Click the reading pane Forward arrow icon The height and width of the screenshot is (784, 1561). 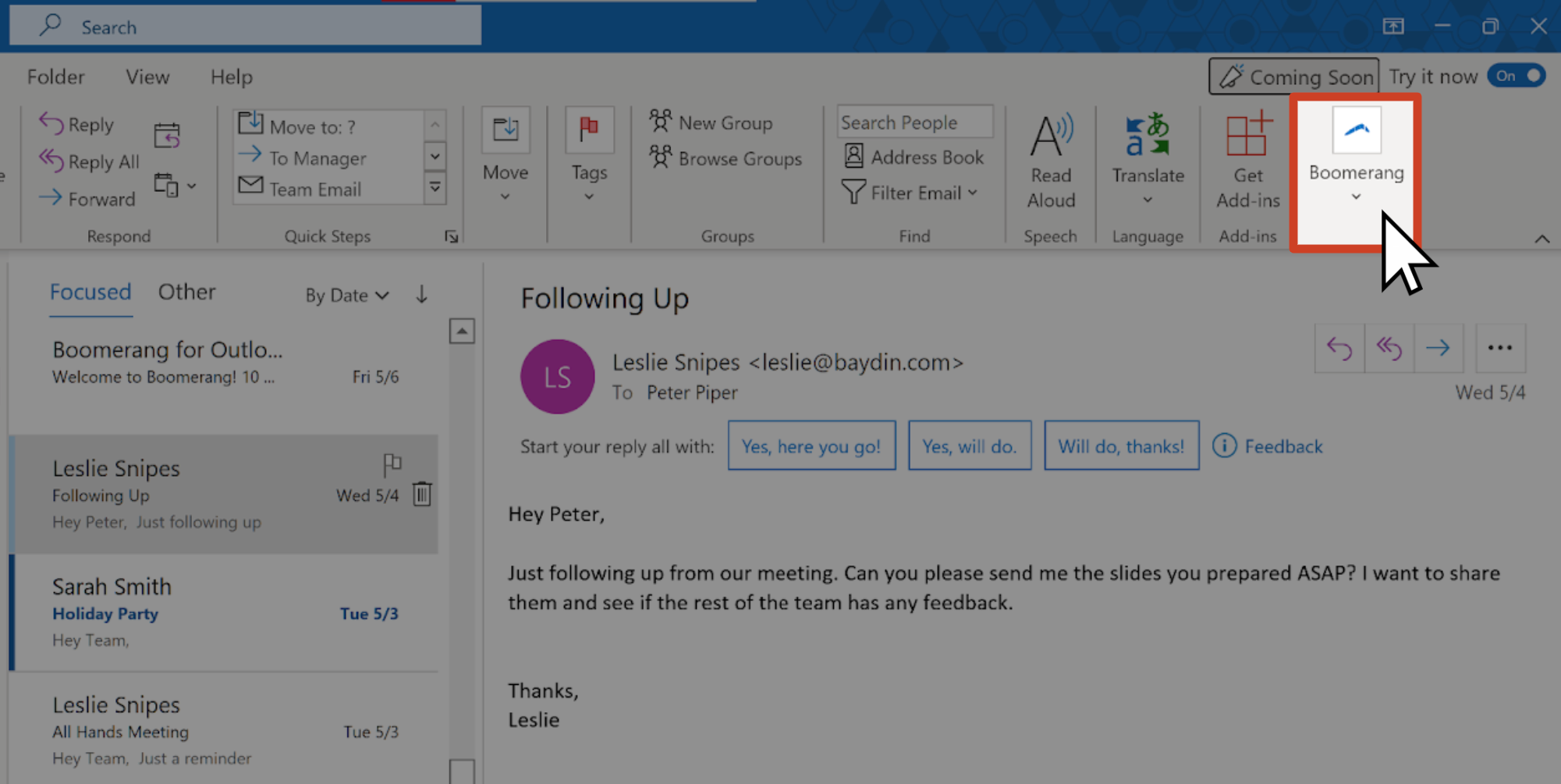pos(1438,348)
